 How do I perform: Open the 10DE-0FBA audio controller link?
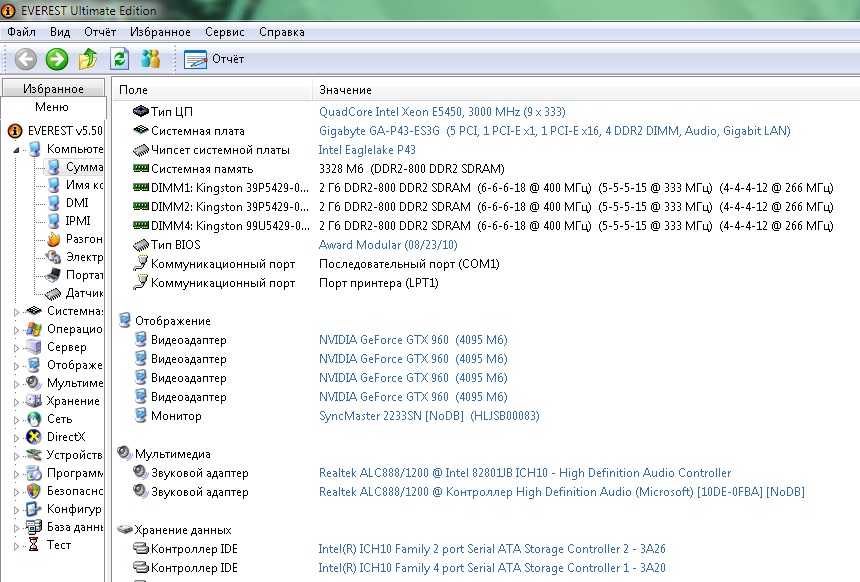[562, 492]
